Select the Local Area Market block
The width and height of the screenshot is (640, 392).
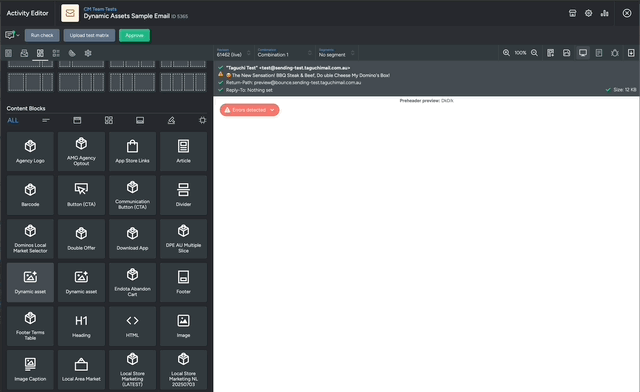81,370
